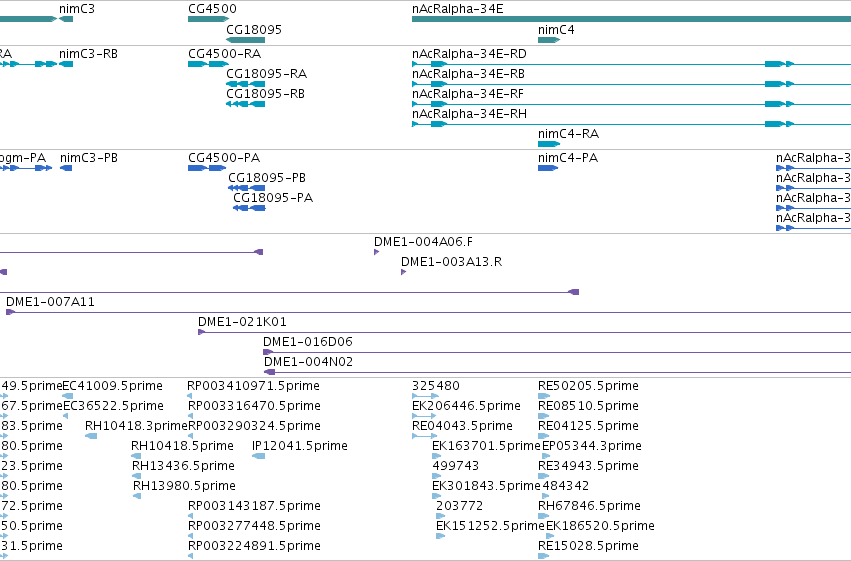Select the RE50205.5prime EST label

point(588,386)
